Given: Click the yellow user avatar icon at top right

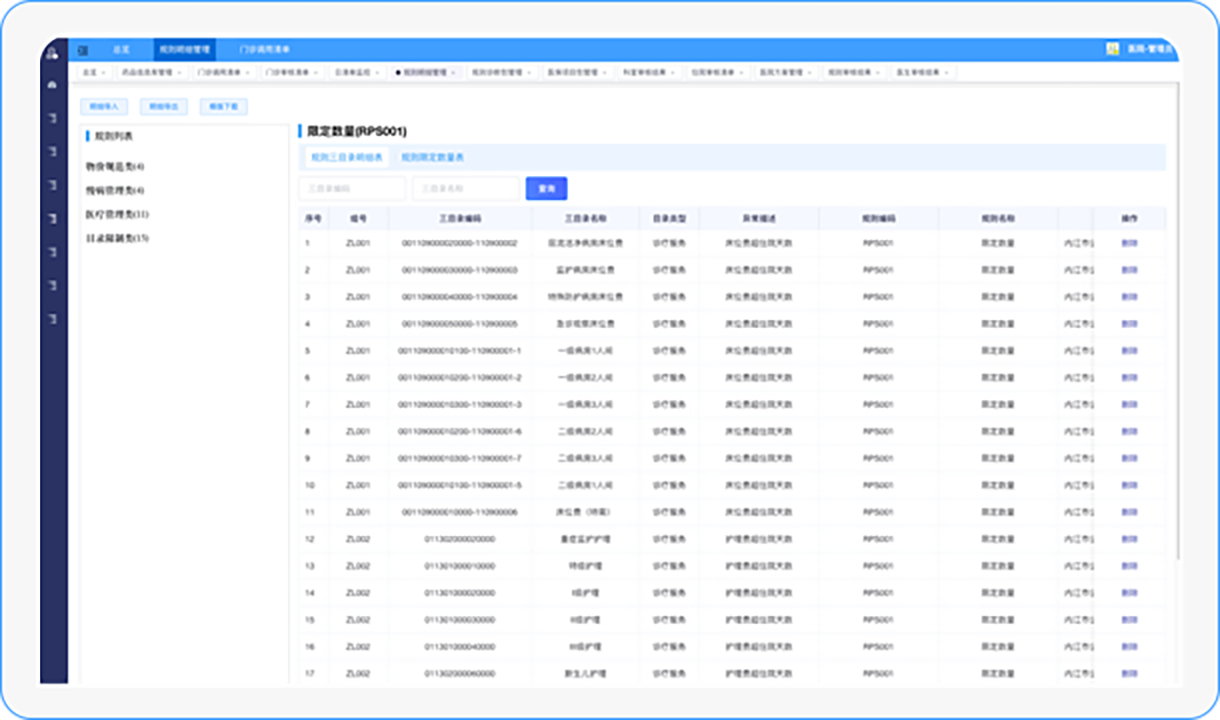Looking at the screenshot, I should point(1112,49).
